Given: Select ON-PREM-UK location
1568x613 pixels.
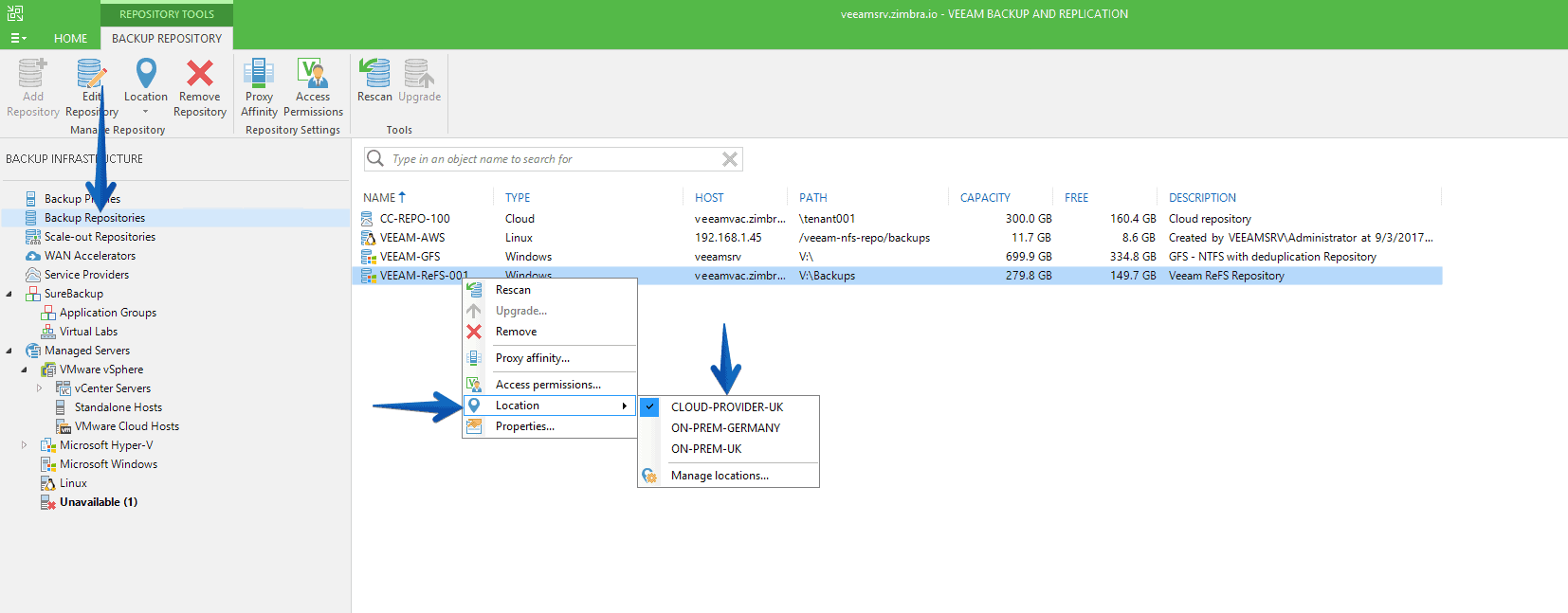Looking at the screenshot, I should click(706, 449).
